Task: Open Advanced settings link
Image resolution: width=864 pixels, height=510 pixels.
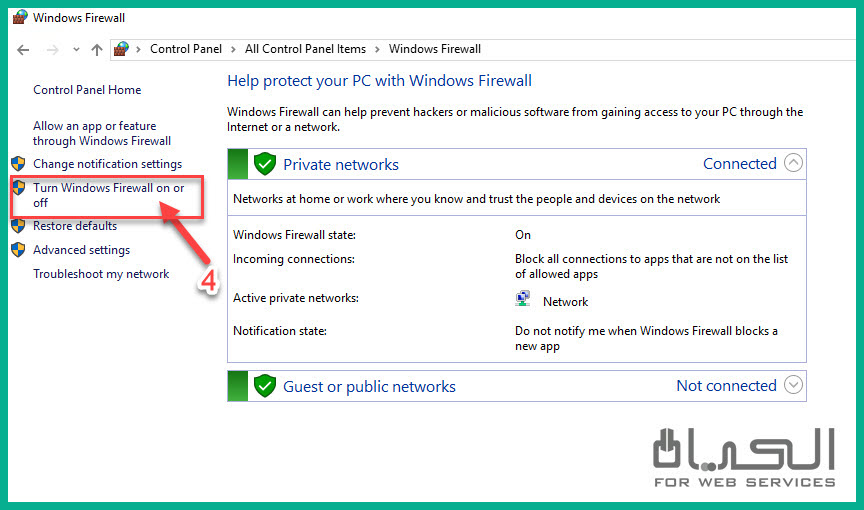Action: [x=81, y=250]
